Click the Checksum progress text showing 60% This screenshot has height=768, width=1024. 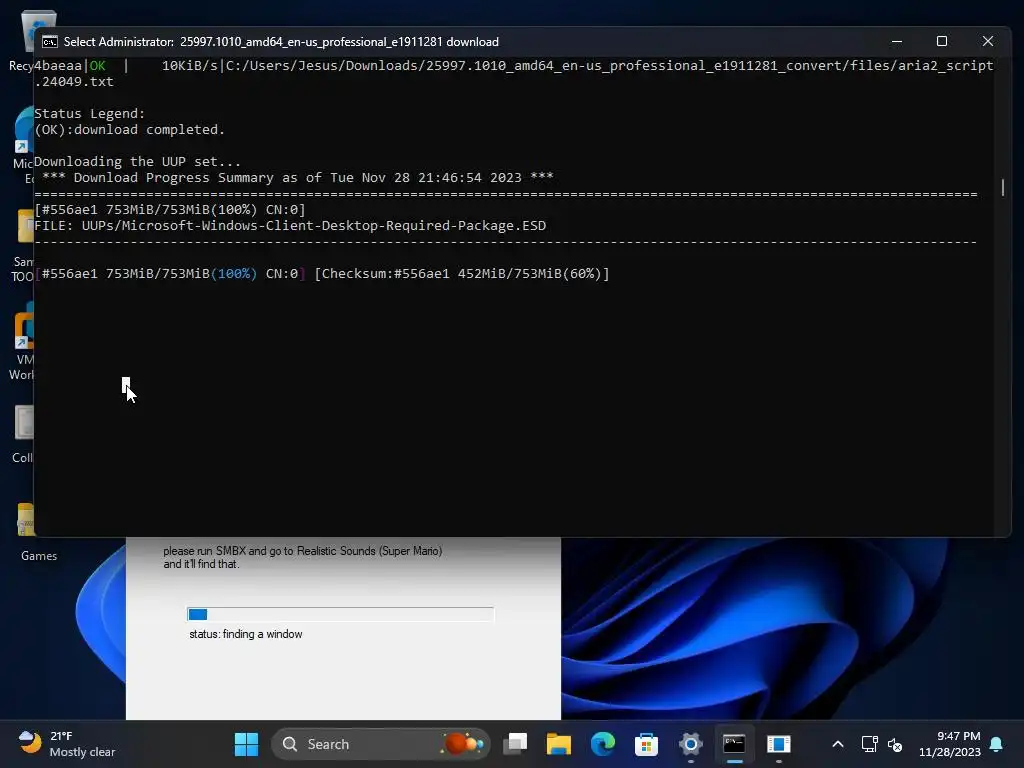(462, 274)
